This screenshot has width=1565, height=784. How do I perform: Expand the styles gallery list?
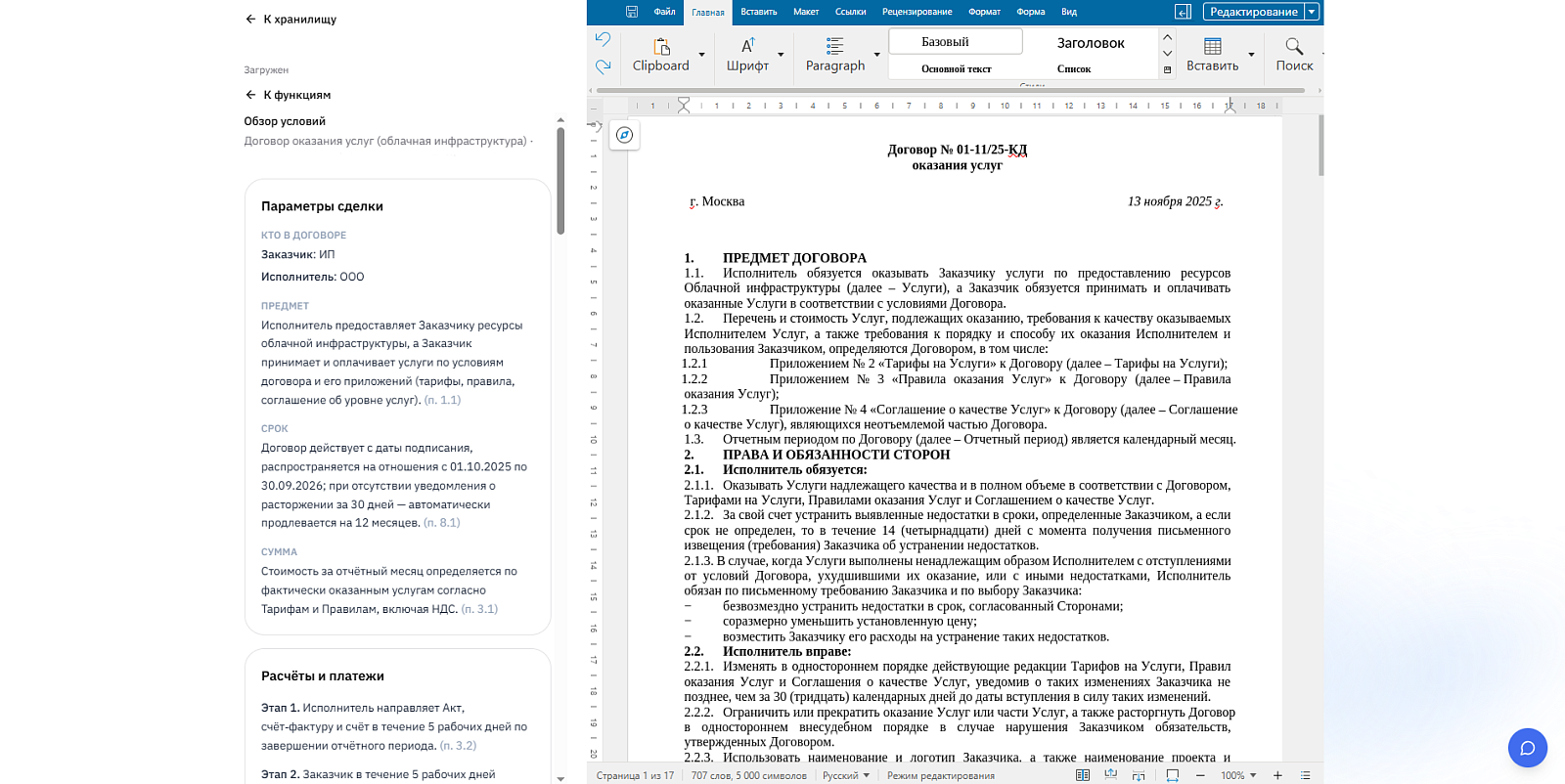pyautogui.click(x=1167, y=70)
